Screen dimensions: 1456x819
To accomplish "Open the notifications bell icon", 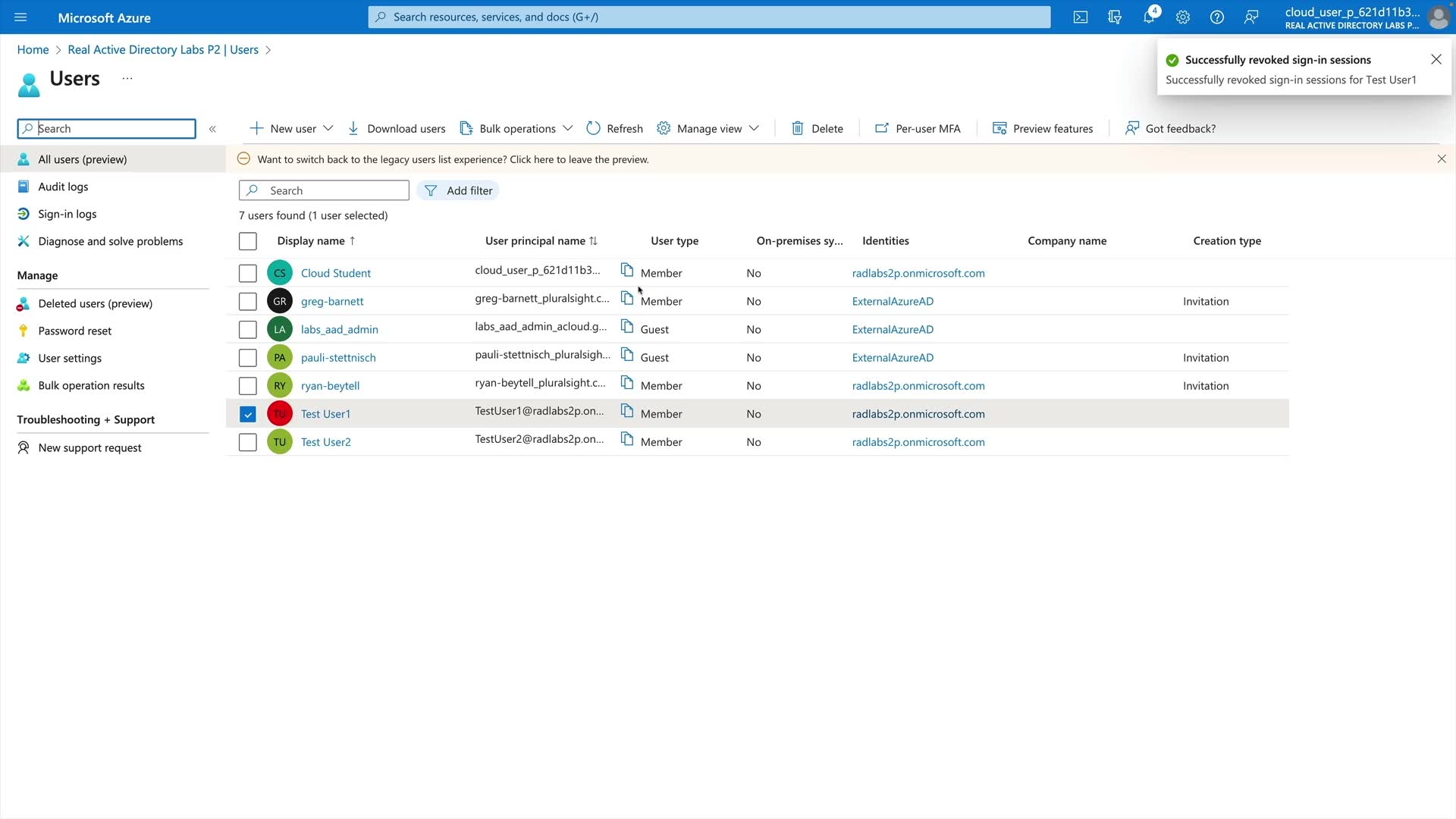I will coord(1149,17).
